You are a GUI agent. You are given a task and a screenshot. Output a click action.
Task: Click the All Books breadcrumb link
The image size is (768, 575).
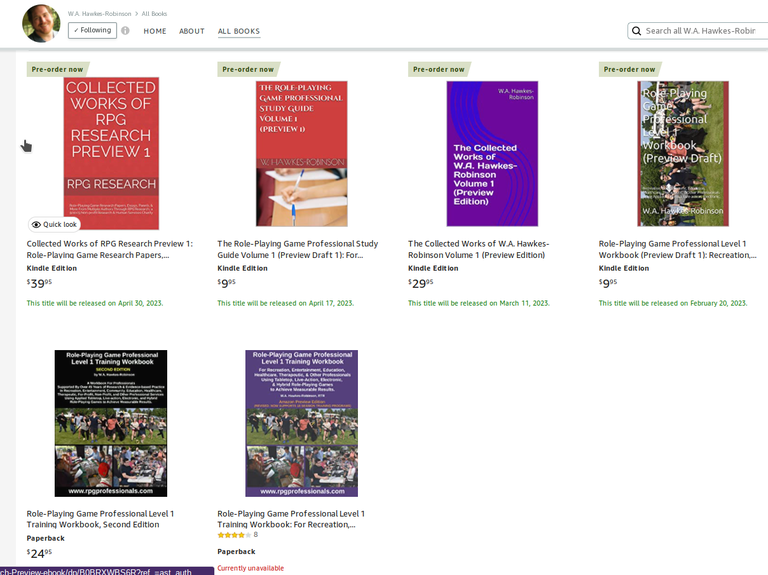(x=154, y=14)
